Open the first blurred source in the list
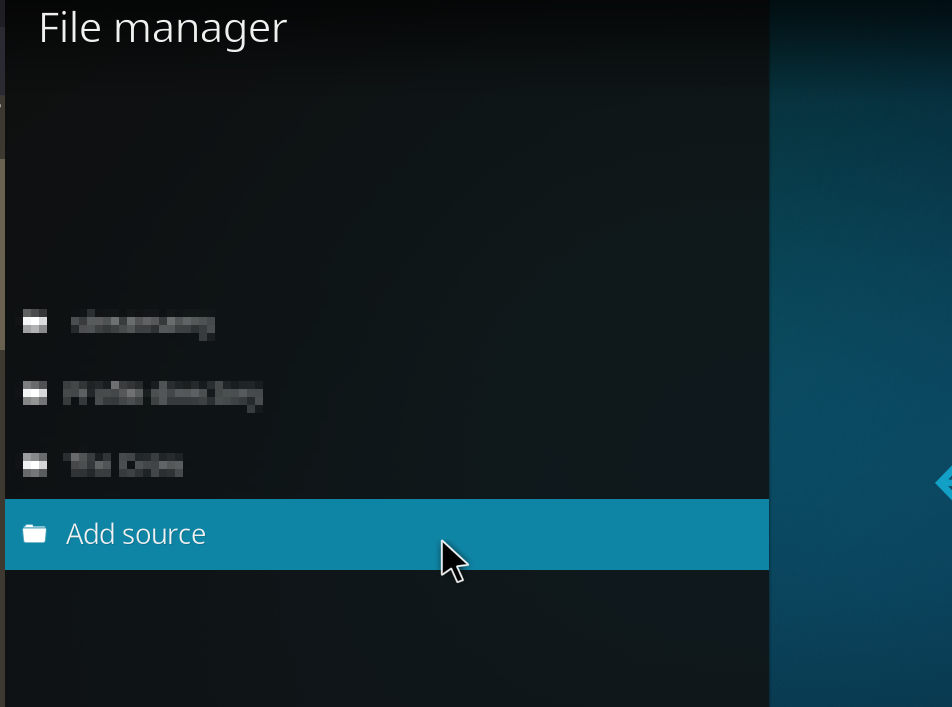This screenshot has width=952, height=707. 143,323
